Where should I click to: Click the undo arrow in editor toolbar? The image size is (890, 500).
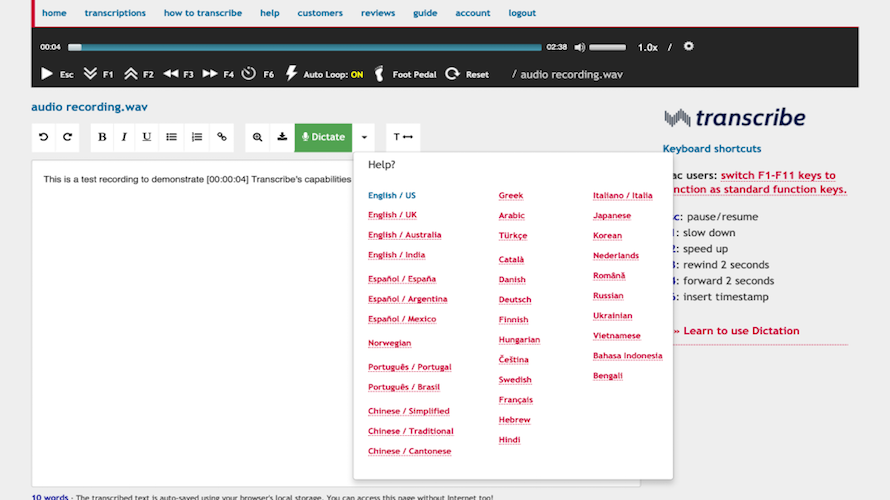(x=43, y=137)
